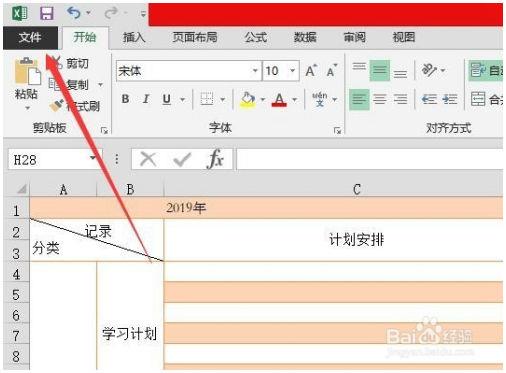Switch to the 开始 (Home) tab
This screenshot has width=506, height=373.
[85, 37]
